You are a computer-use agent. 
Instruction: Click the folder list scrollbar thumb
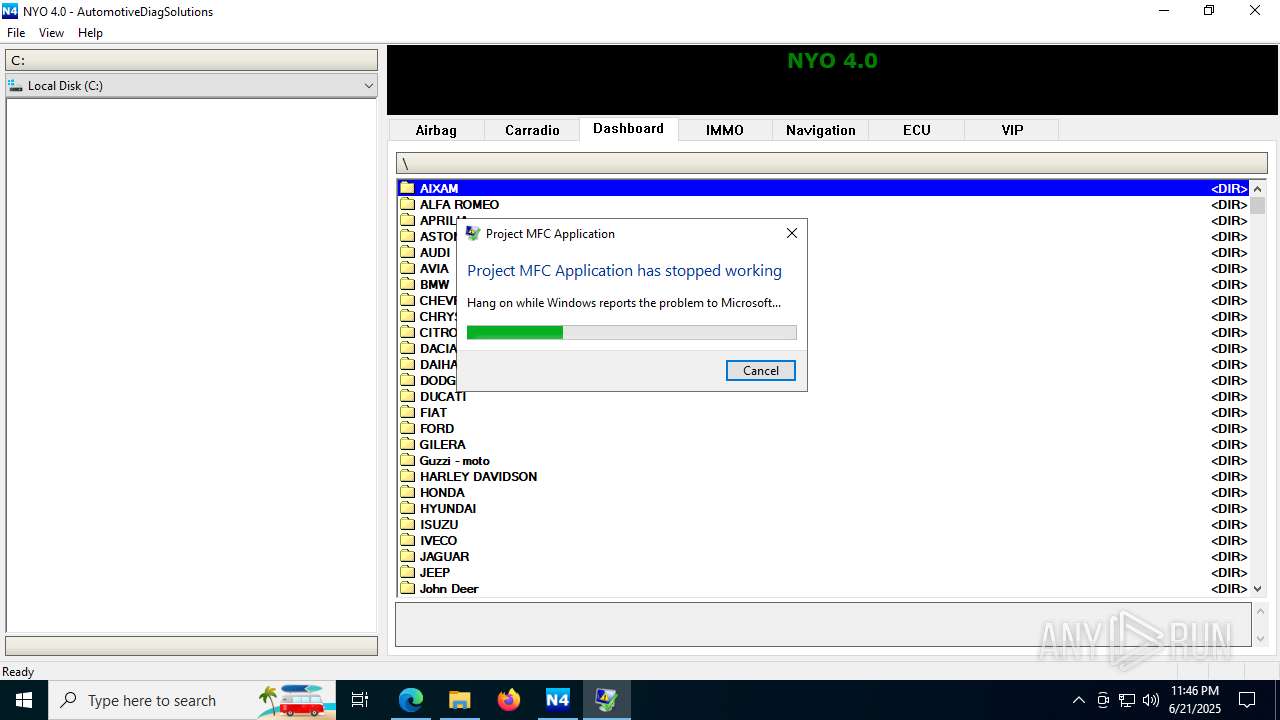point(1258,206)
